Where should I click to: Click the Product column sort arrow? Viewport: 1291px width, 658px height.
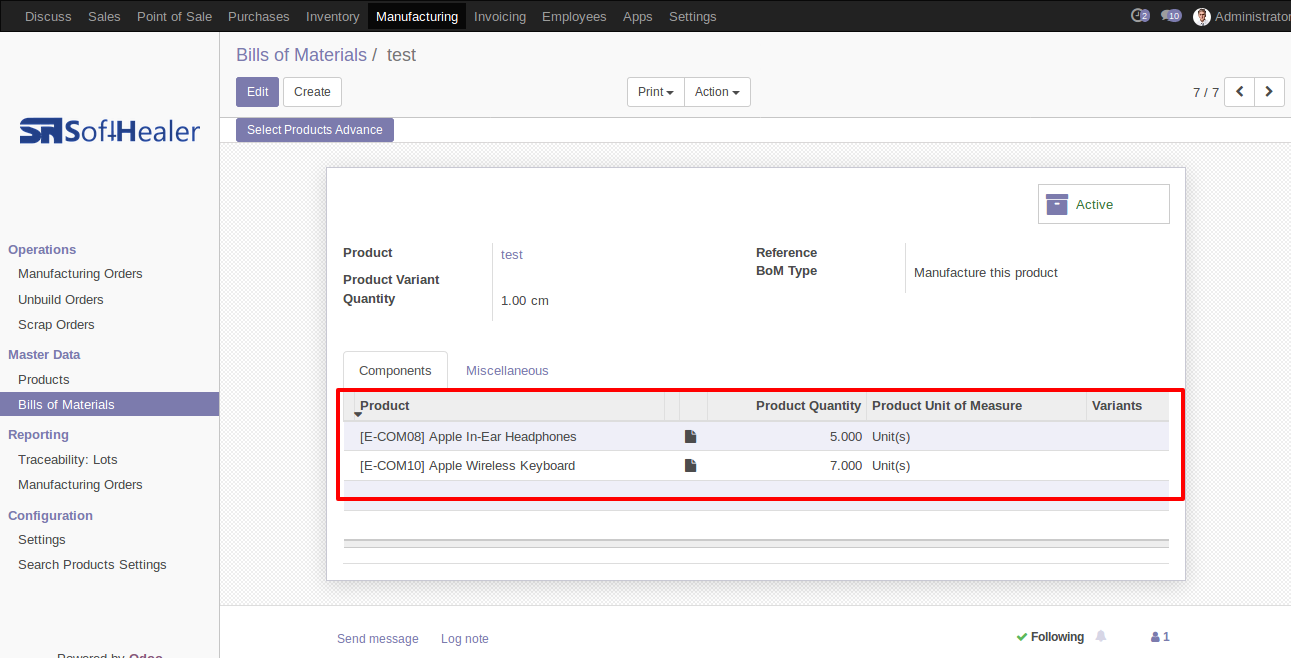tap(358, 413)
